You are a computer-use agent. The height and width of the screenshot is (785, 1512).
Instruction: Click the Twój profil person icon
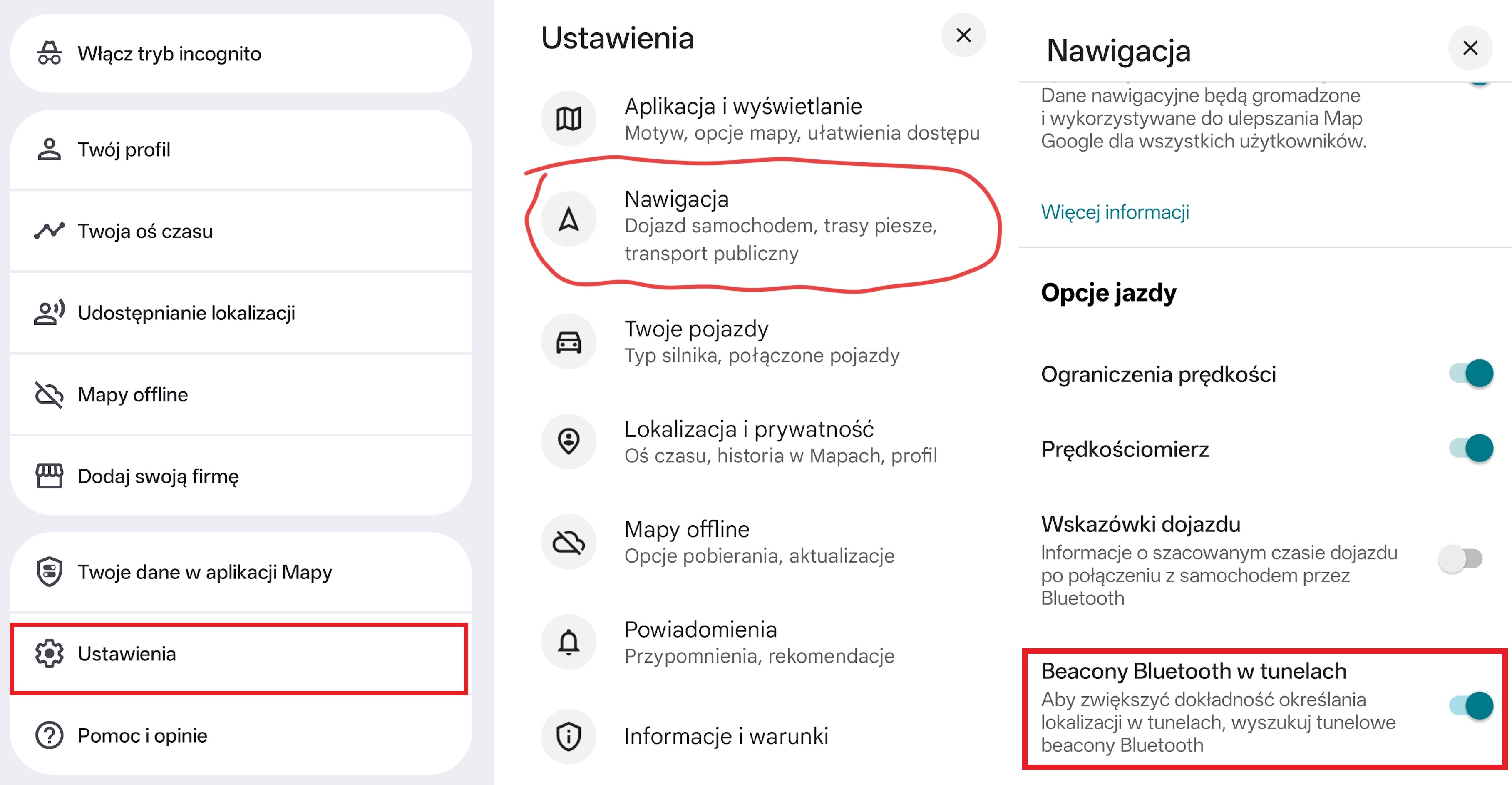pos(49,149)
